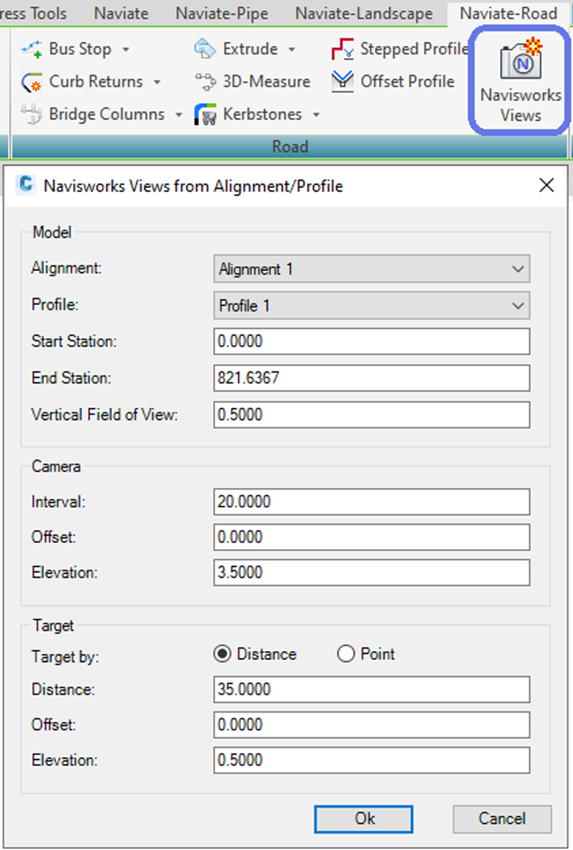
Task: Confirm the dialog with Ok
Action: pyautogui.click(x=364, y=819)
